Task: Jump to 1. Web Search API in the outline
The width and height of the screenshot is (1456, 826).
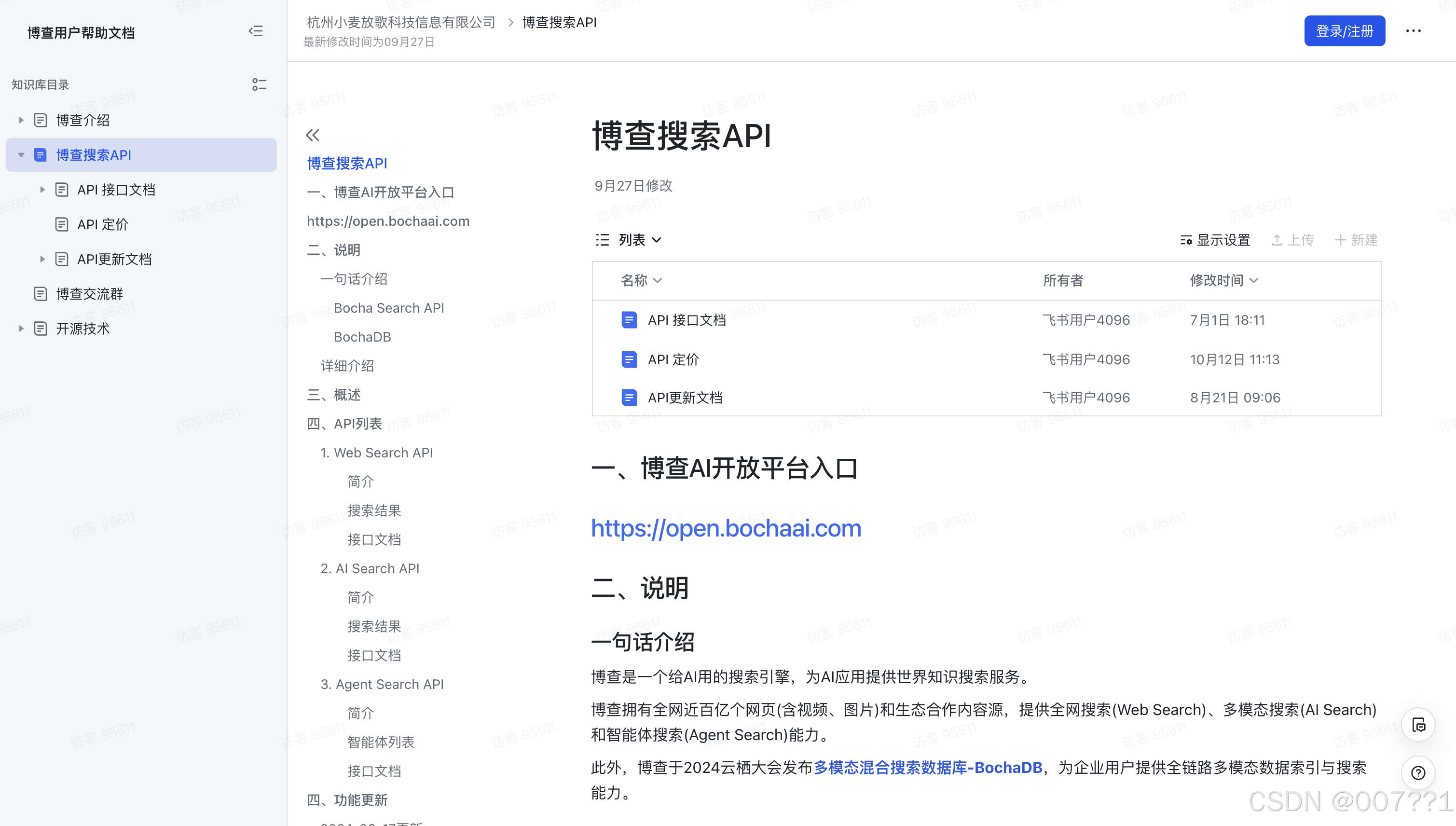Action: coord(377,453)
